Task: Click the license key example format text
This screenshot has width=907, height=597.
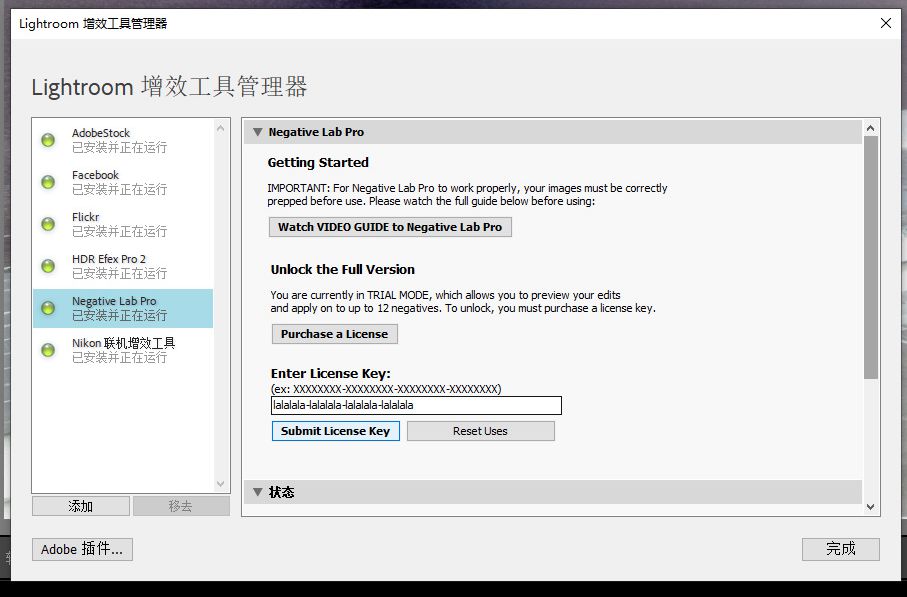Action: click(386, 389)
